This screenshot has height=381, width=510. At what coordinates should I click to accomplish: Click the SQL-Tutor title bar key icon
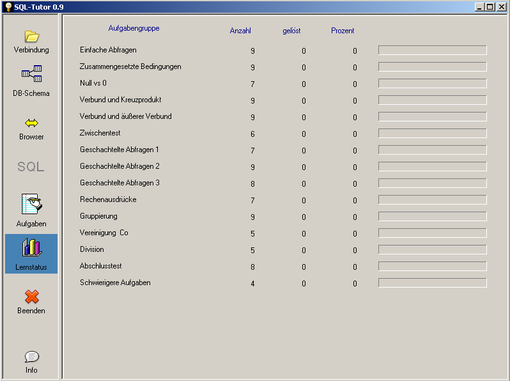[x=8, y=7]
